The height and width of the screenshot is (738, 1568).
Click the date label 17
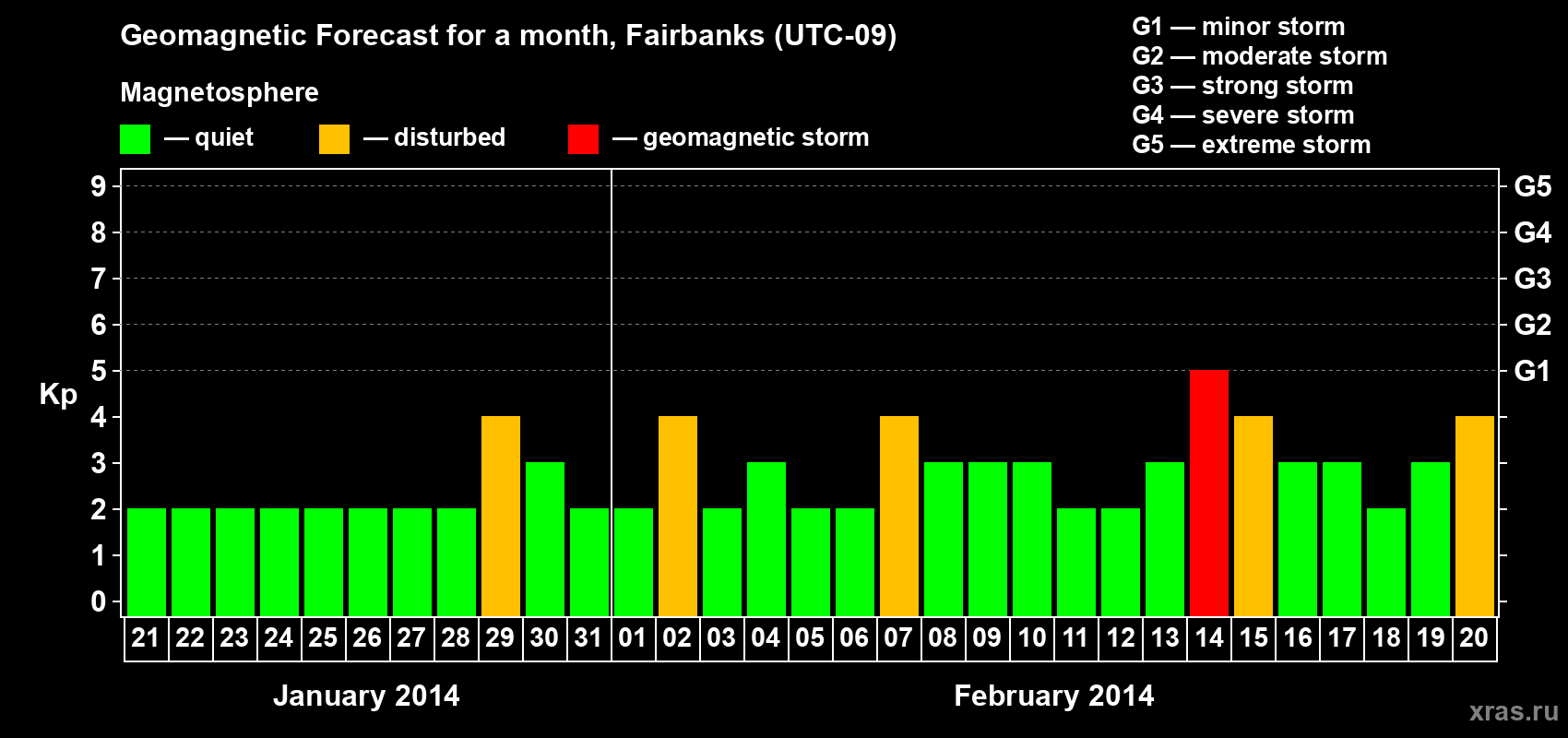[1341, 638]
